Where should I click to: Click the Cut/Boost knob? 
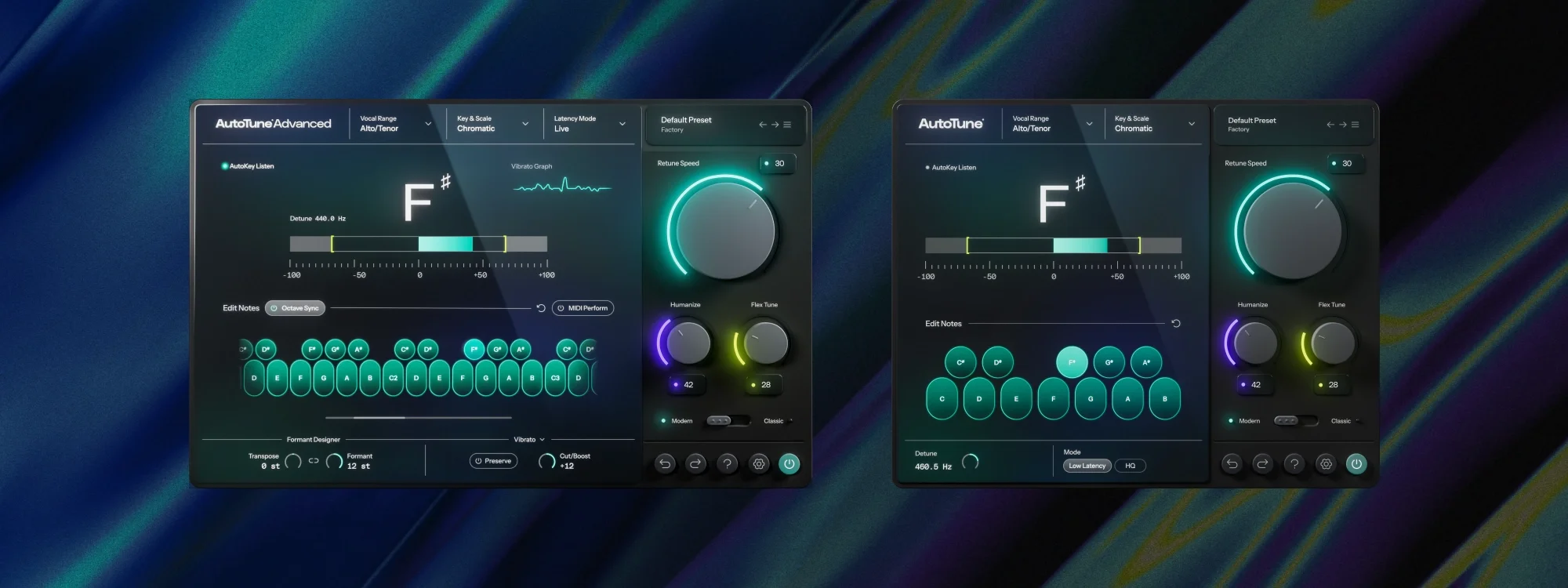click(546, 461)
